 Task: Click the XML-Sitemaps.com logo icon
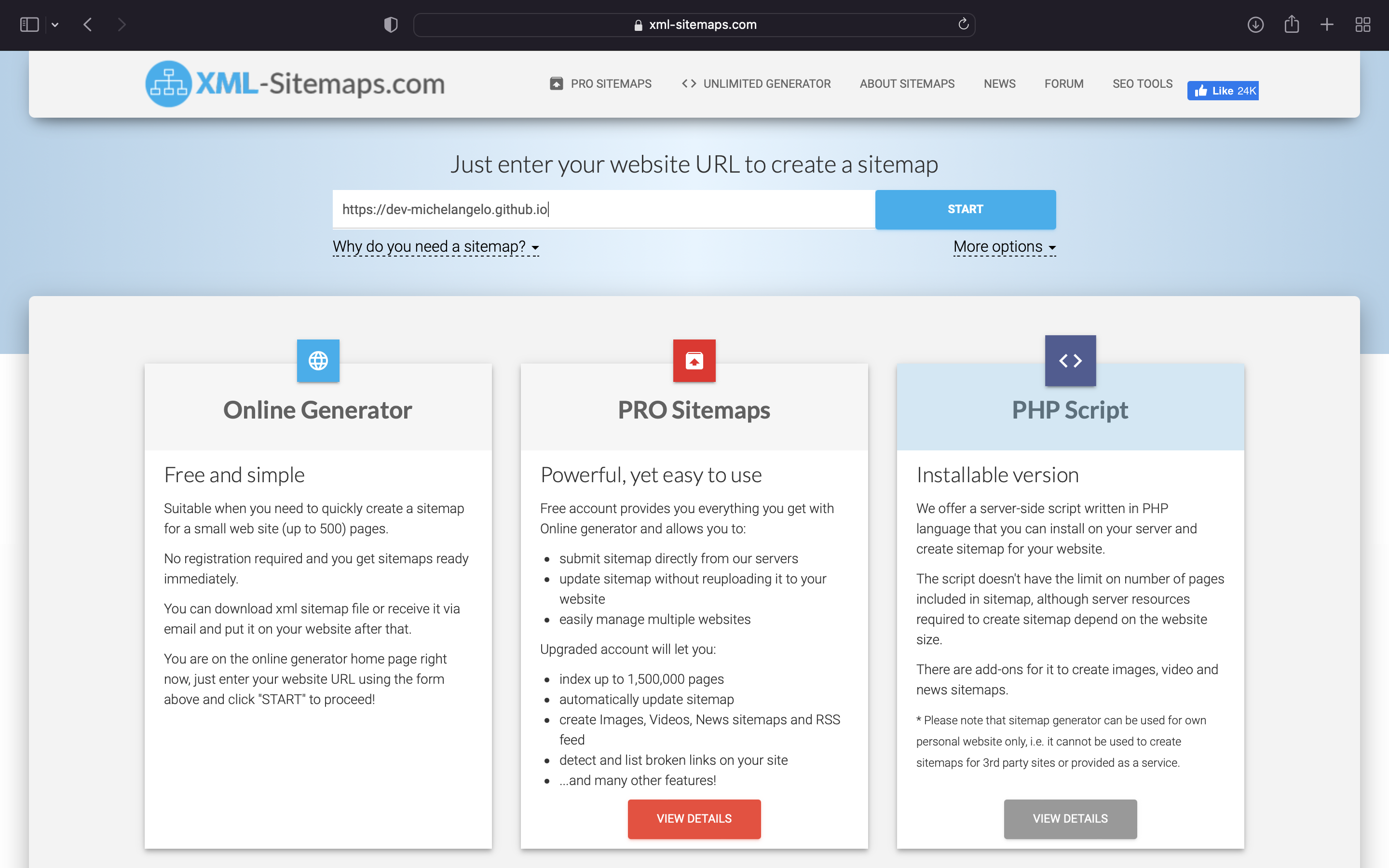click(x=168, y=84)
